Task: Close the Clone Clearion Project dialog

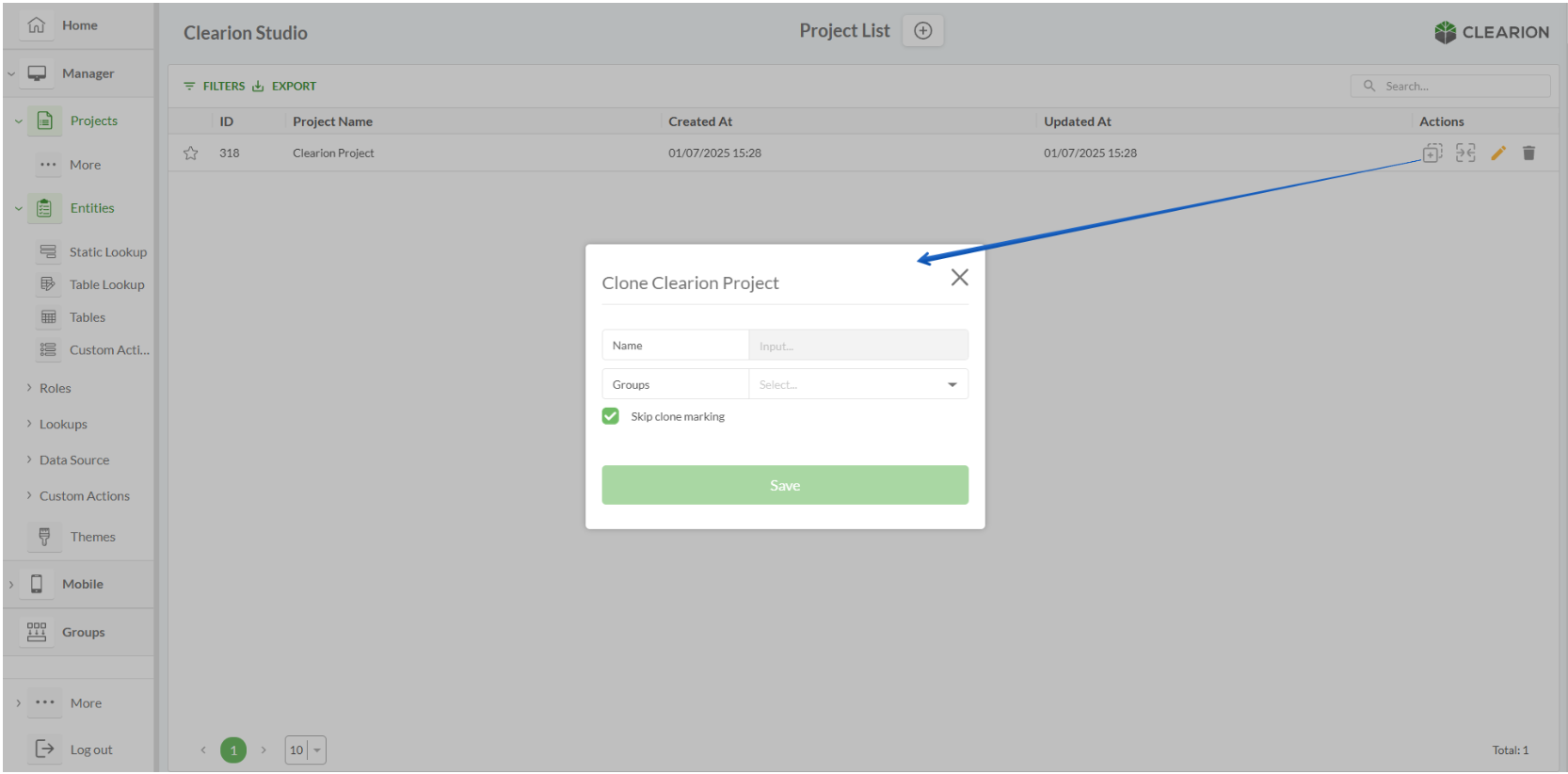Action: 959,278
